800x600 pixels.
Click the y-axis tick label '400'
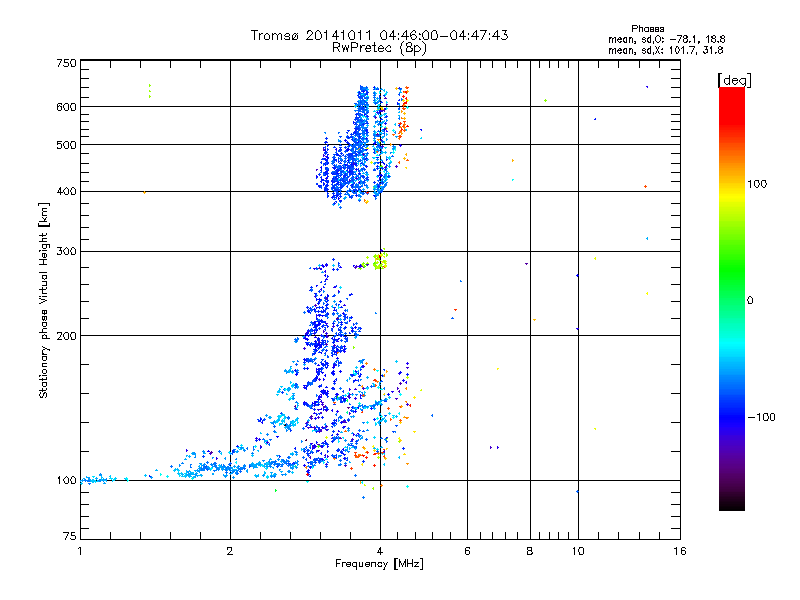(67, 191)
